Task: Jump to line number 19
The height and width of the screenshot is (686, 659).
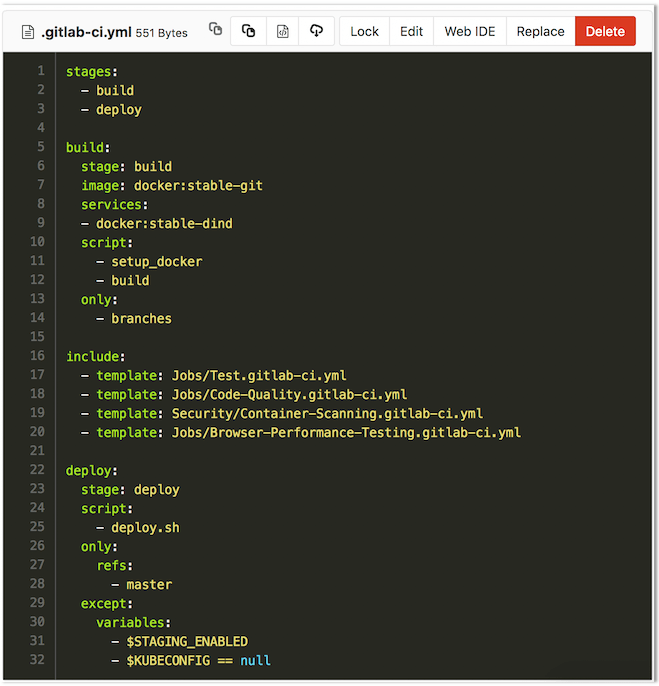Action: tap(37, 412)
